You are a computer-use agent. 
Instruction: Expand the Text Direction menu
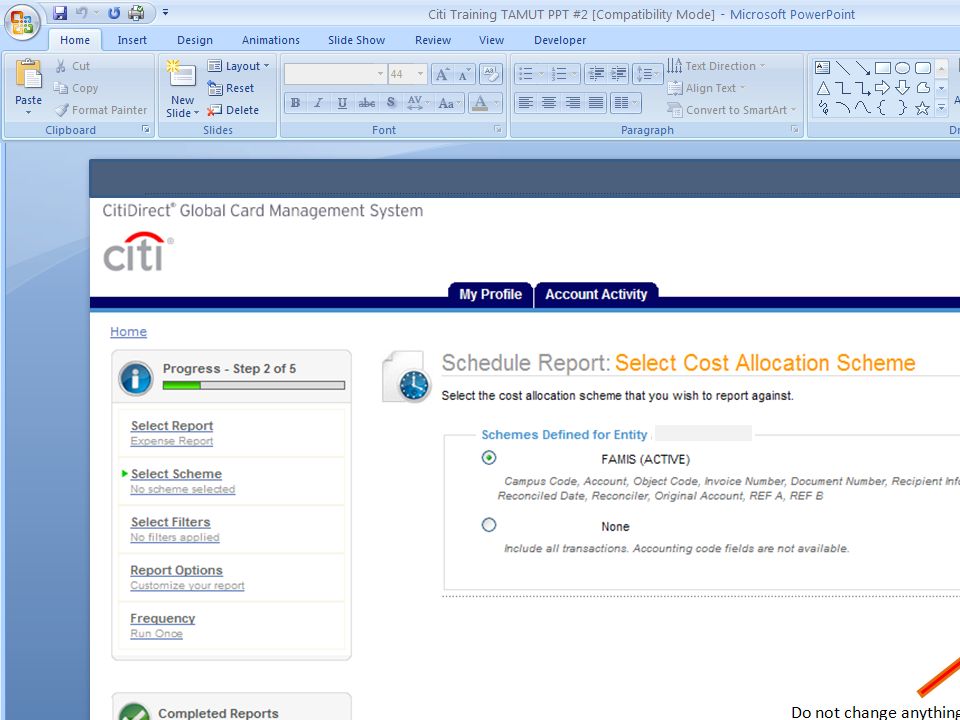[x=716, y=66]
